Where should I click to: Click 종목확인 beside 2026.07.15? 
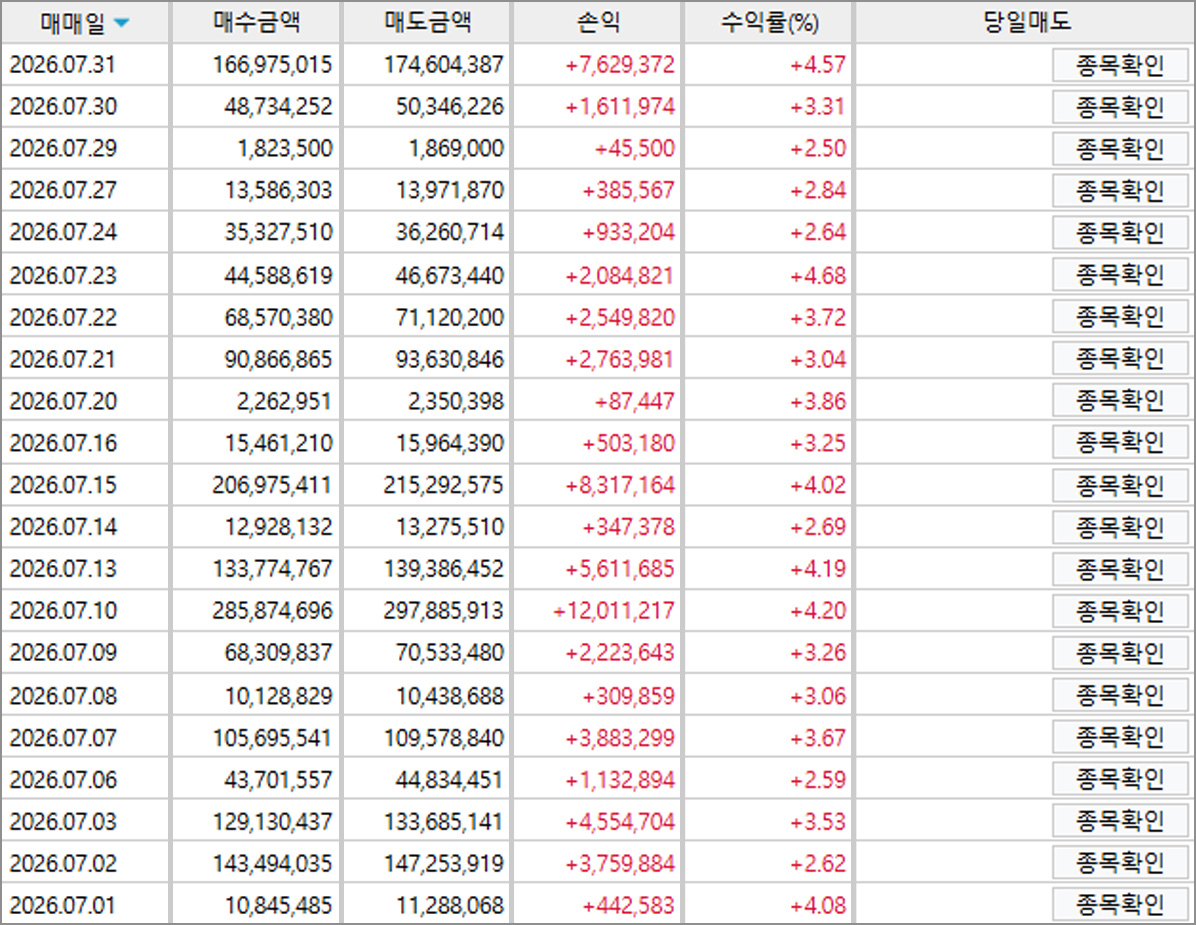pyautogui.click(x=1120, y=486)
